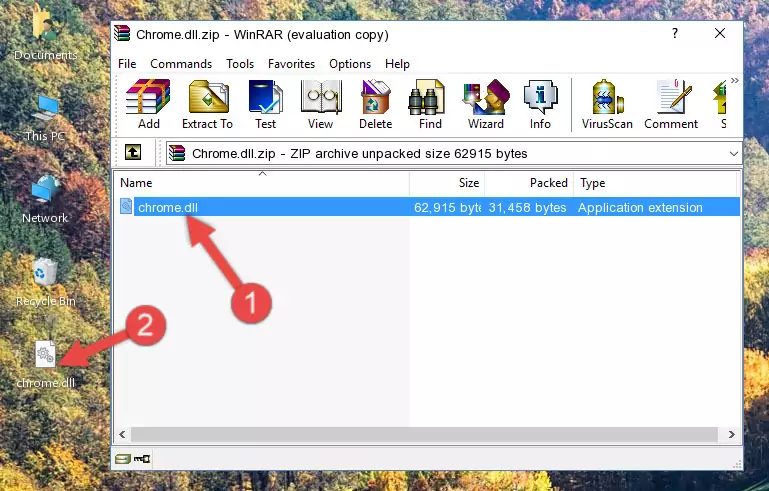This screenshot has height=491, width=769.
Task: Click the drive icon in status bar
Action: (123, 459)
